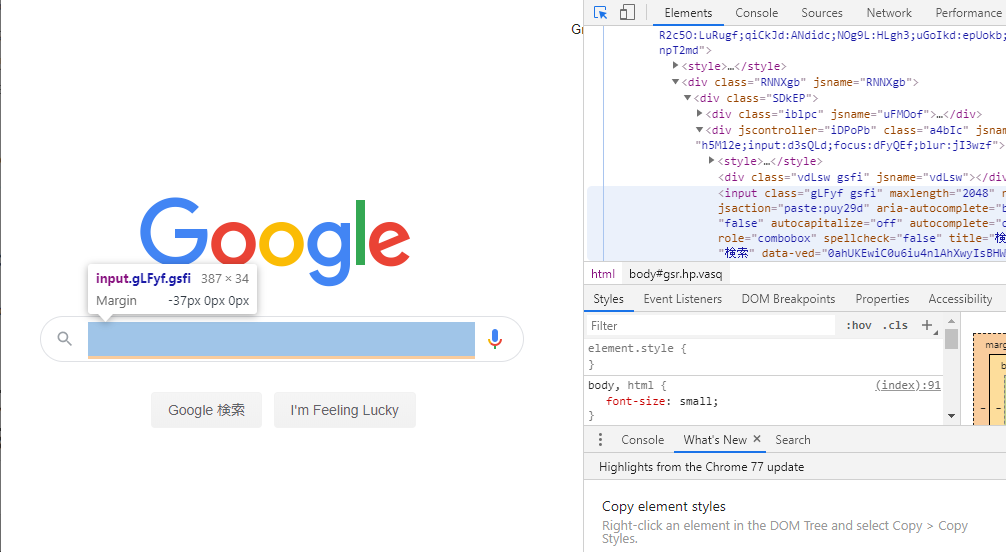Screen dimensions: 1006x552
Task: Click the font-size: small declaration
Action: click(x=661, y=401)
